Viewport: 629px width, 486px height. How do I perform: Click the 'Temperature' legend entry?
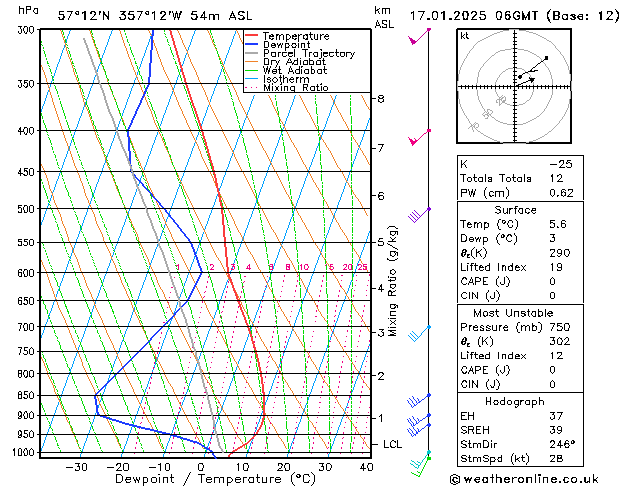(287, 36)
